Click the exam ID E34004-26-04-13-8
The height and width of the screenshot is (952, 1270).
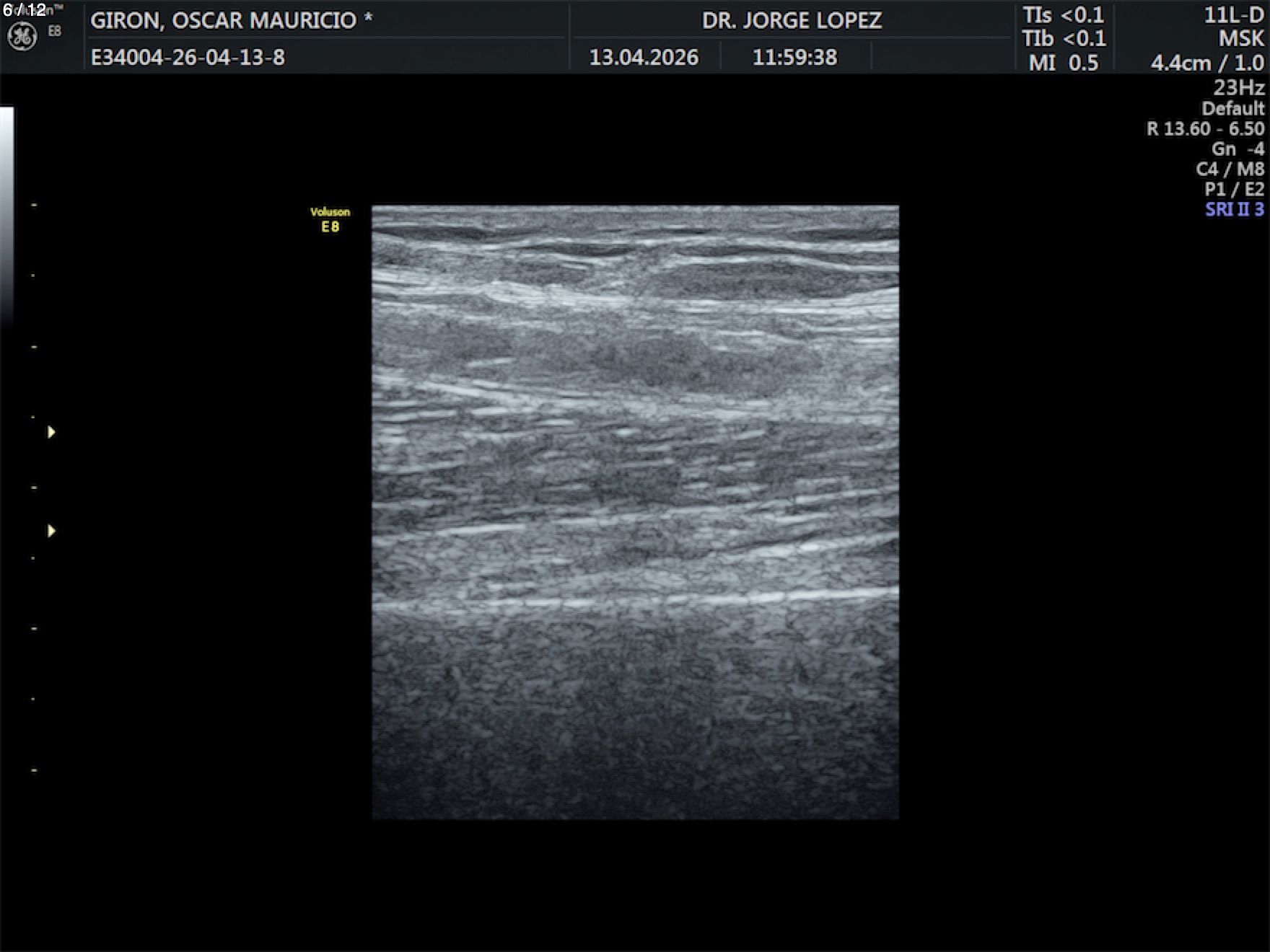coord(188,57)
